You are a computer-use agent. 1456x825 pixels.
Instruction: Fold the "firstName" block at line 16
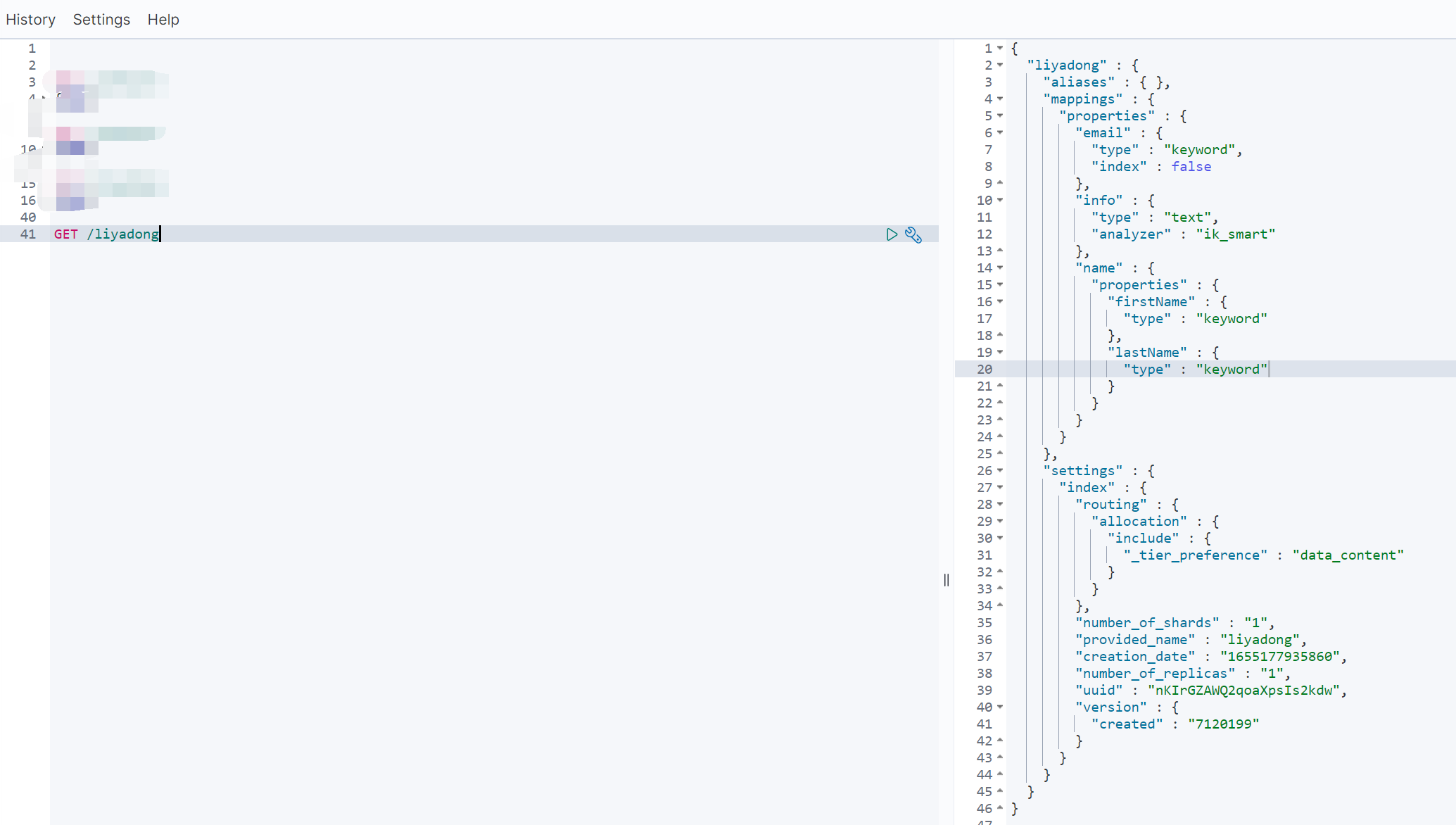point(1000,301)
